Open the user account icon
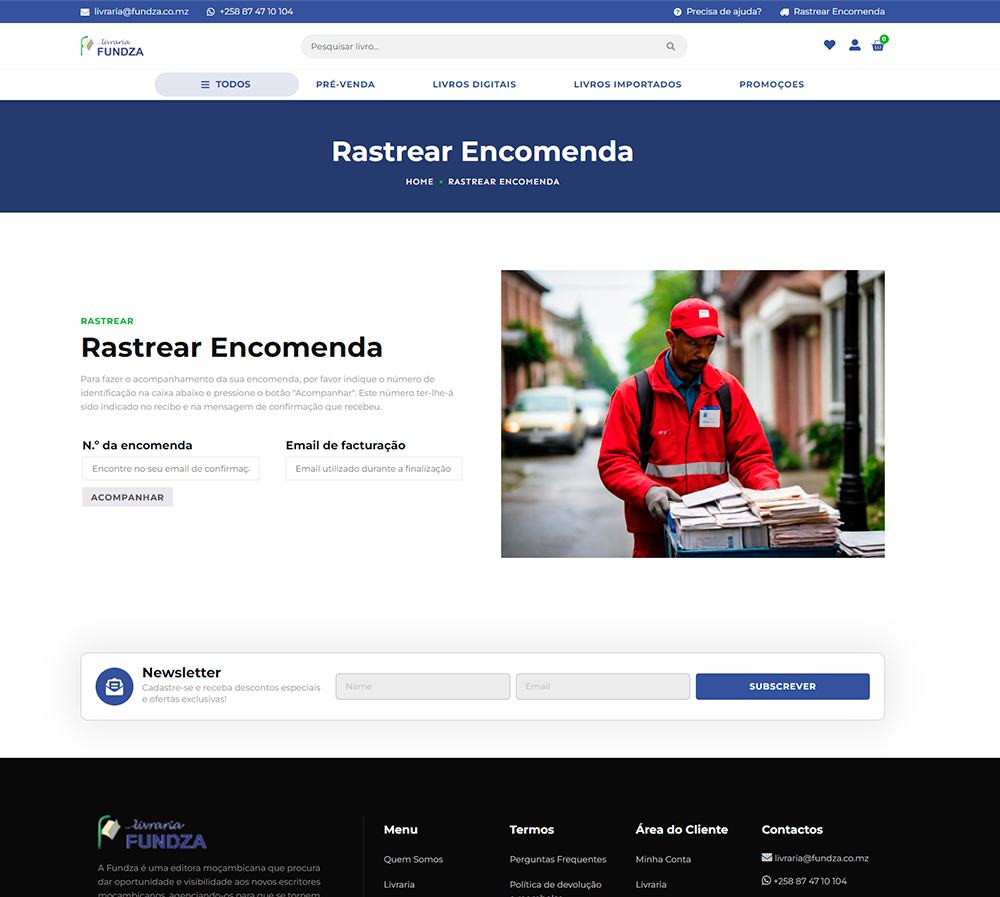 pyautogui.click(x=854, y=45)
